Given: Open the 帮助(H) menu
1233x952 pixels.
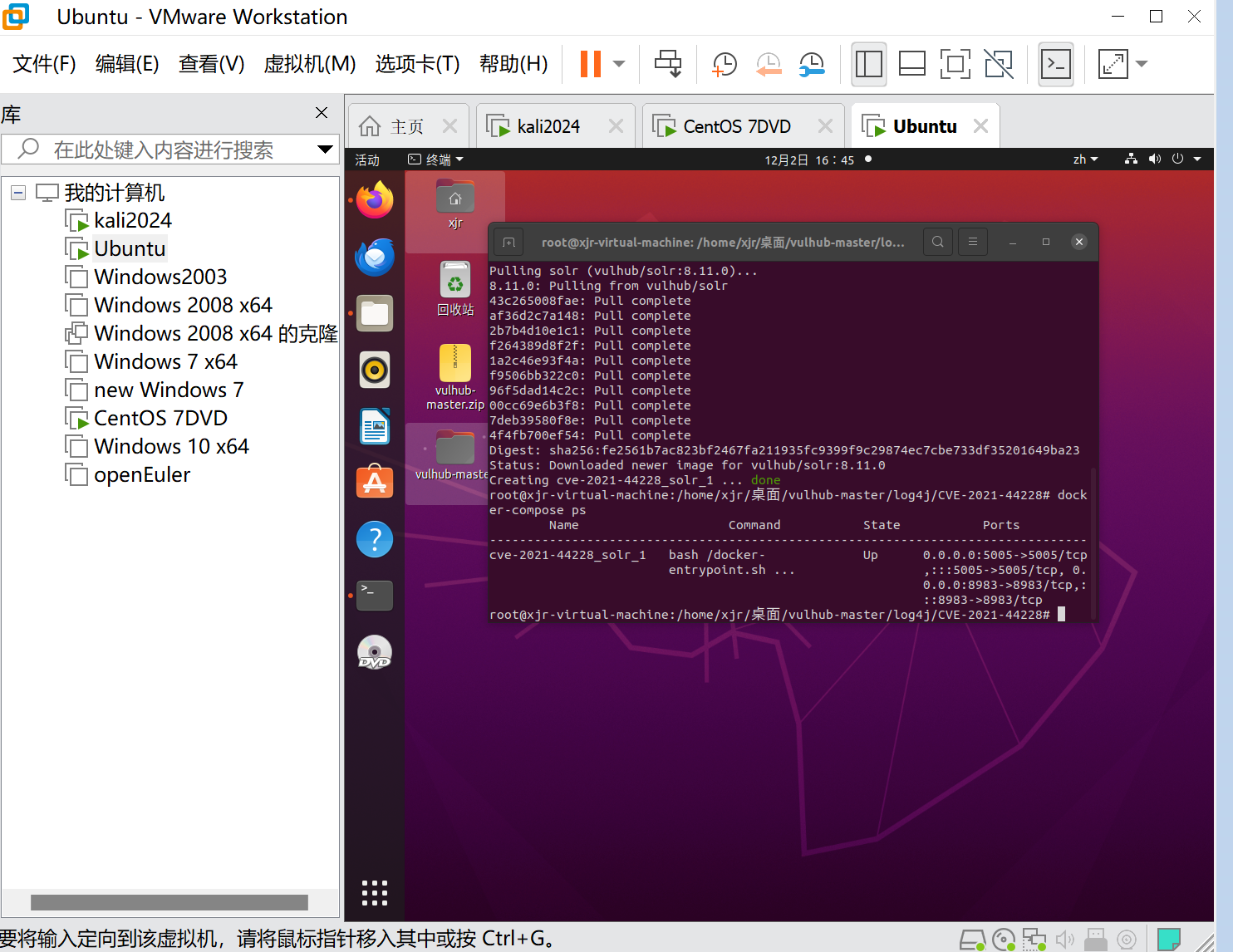Looking at the screenshot, I should [513, 64].
